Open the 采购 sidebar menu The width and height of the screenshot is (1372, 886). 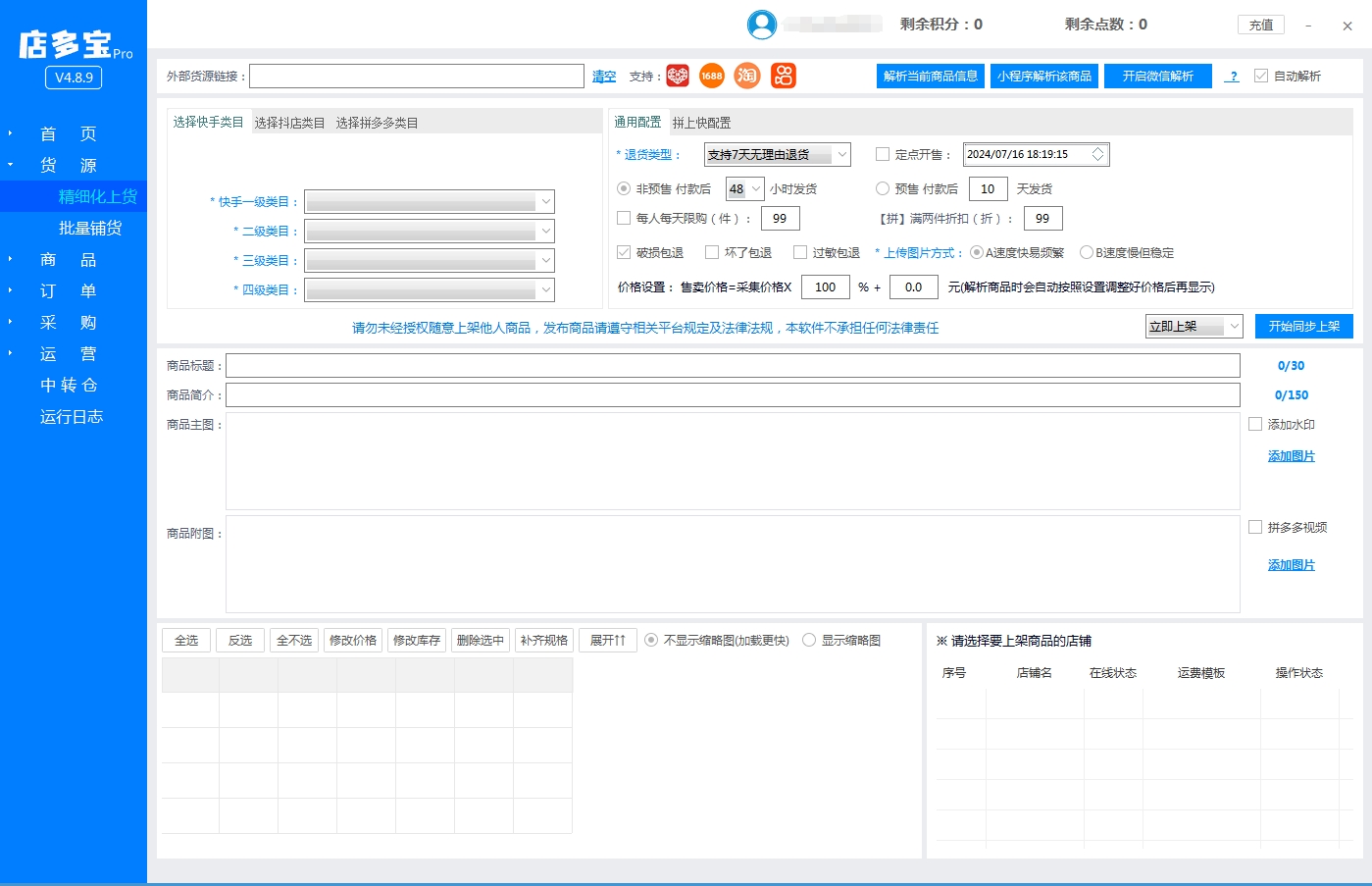68,322
